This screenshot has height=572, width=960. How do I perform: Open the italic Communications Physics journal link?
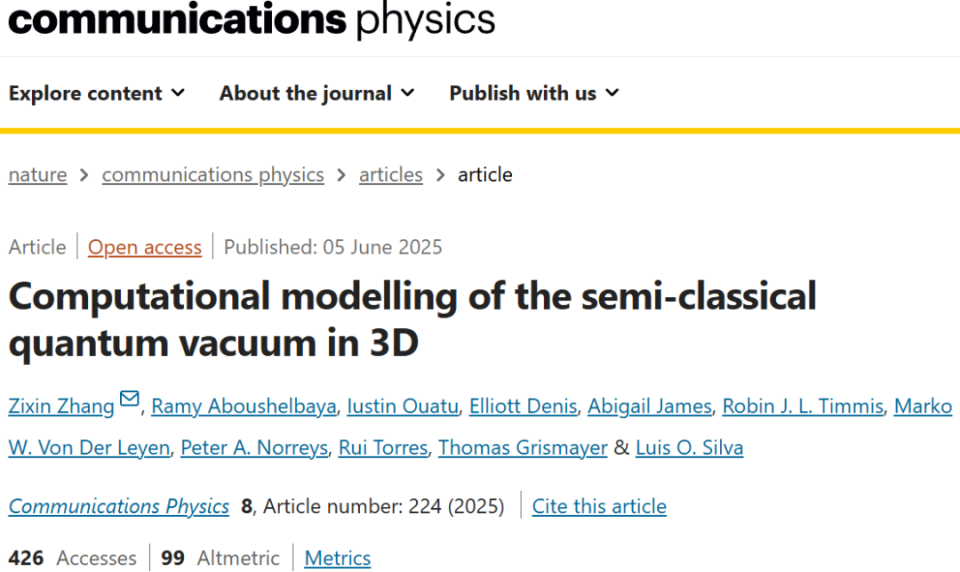[119, 506]
